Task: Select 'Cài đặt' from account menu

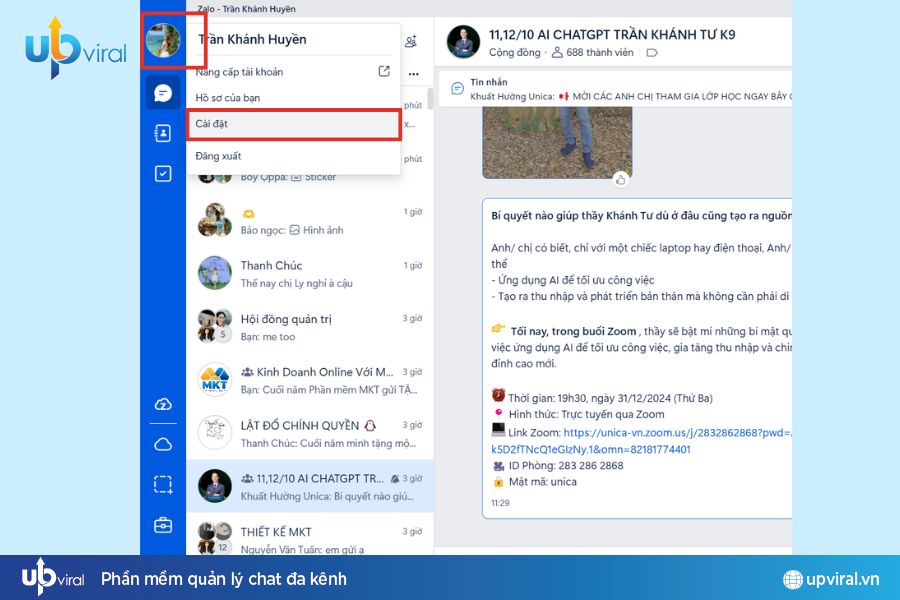Action: 293,124
